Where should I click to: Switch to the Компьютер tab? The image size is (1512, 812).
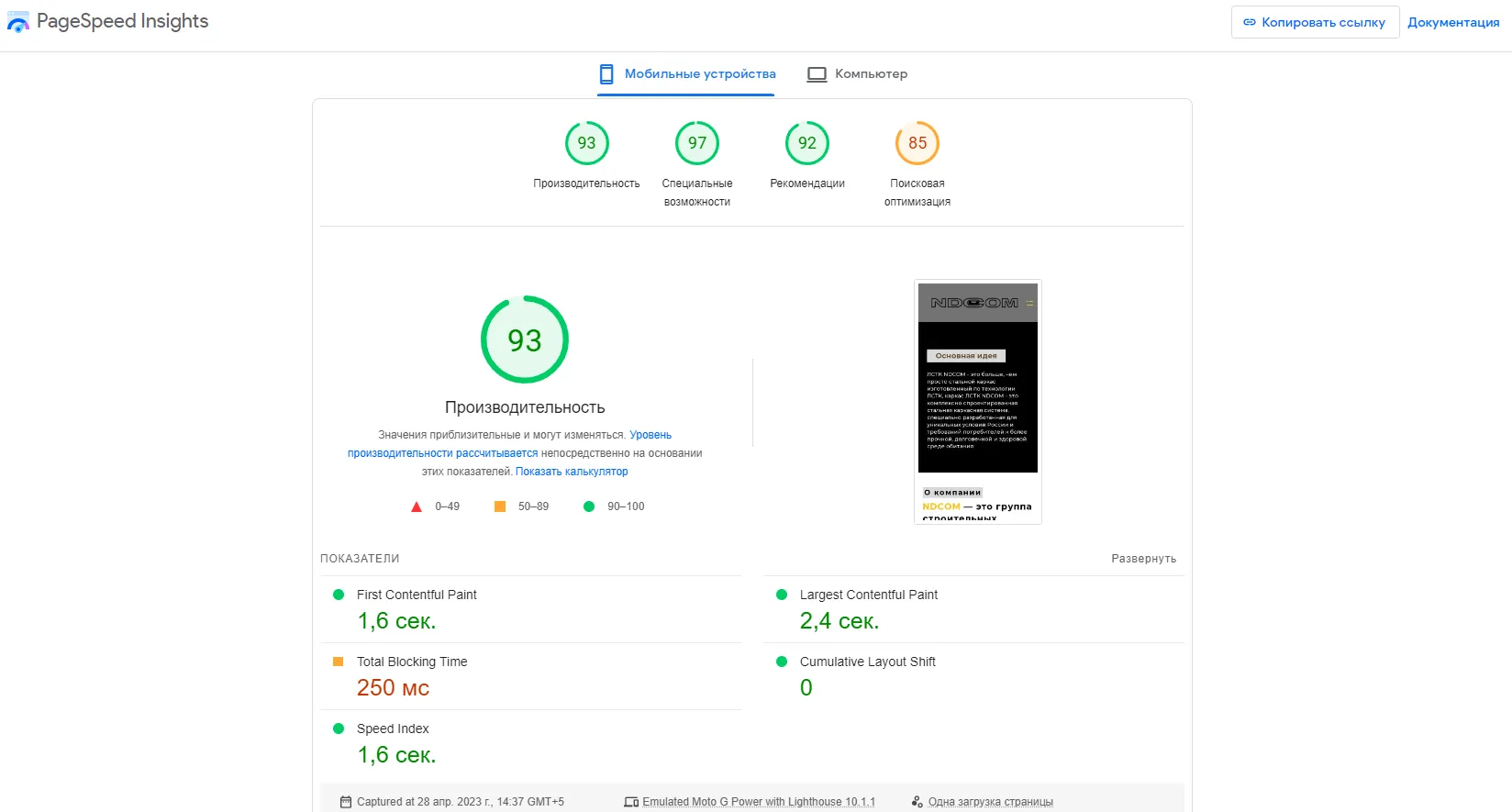click(x=870, y=74)
